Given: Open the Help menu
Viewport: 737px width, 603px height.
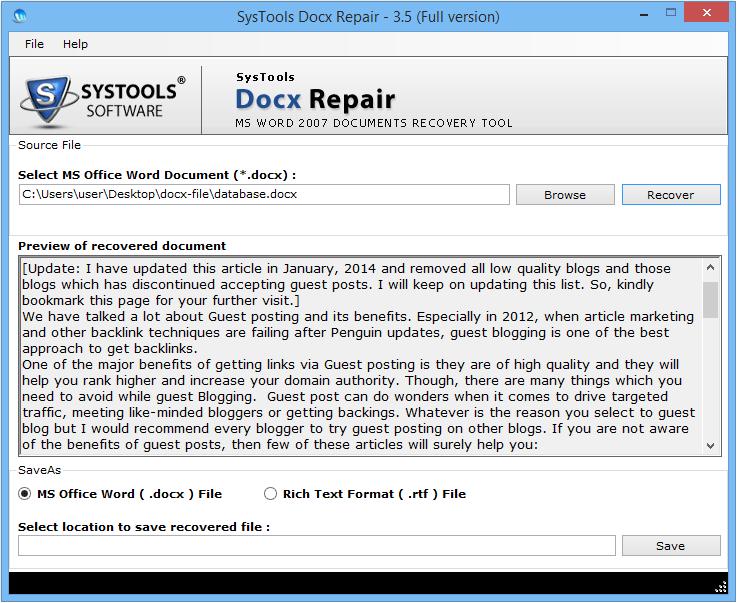Looking at the screenshot, I should [x=75, y=44].
